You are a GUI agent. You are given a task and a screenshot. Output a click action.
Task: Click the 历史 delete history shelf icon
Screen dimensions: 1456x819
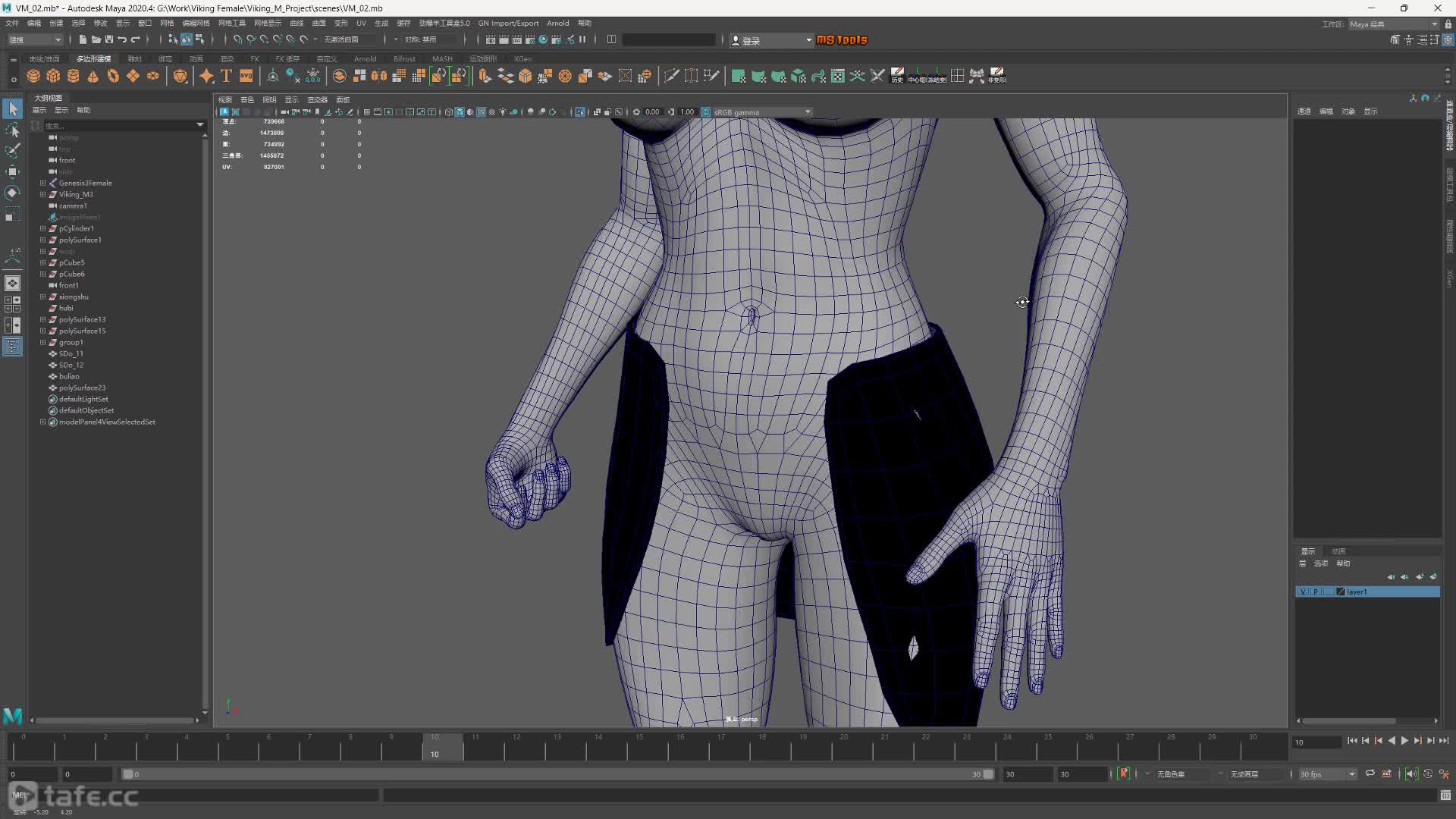point(897,76)
